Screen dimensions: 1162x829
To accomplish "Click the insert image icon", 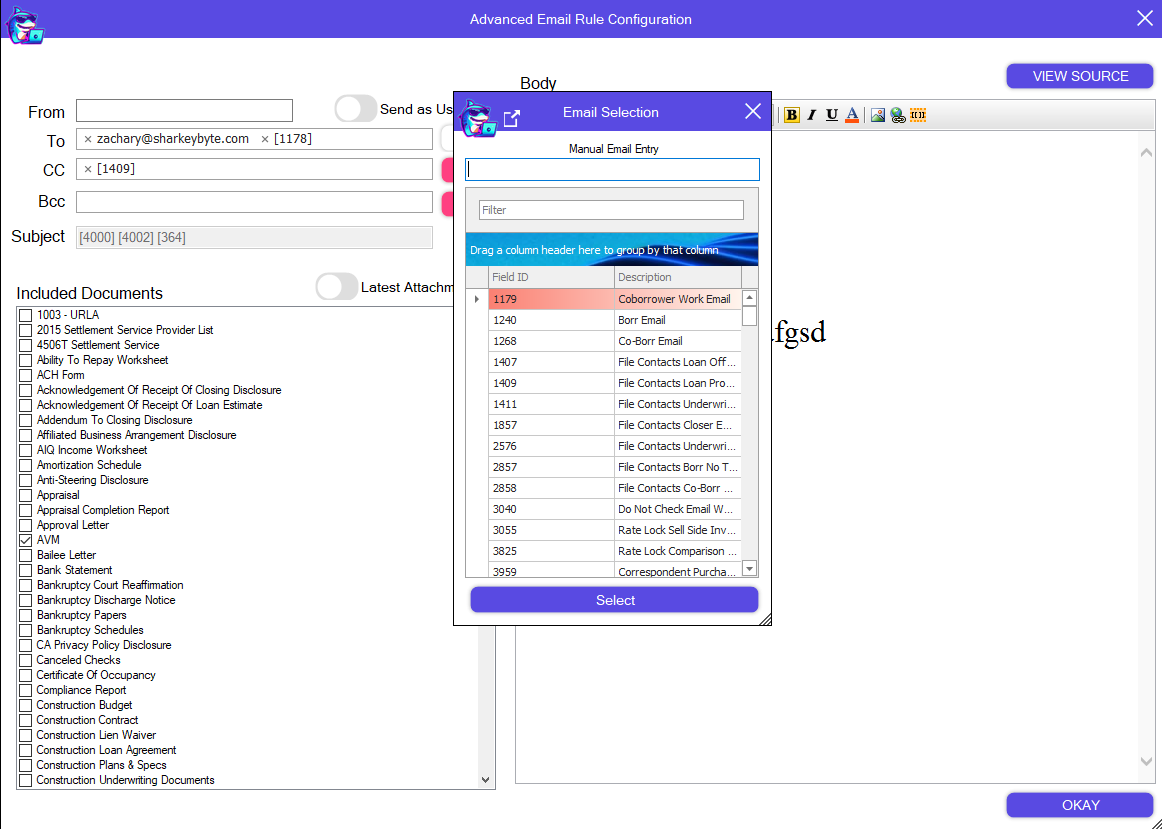I will click(877, 115).
